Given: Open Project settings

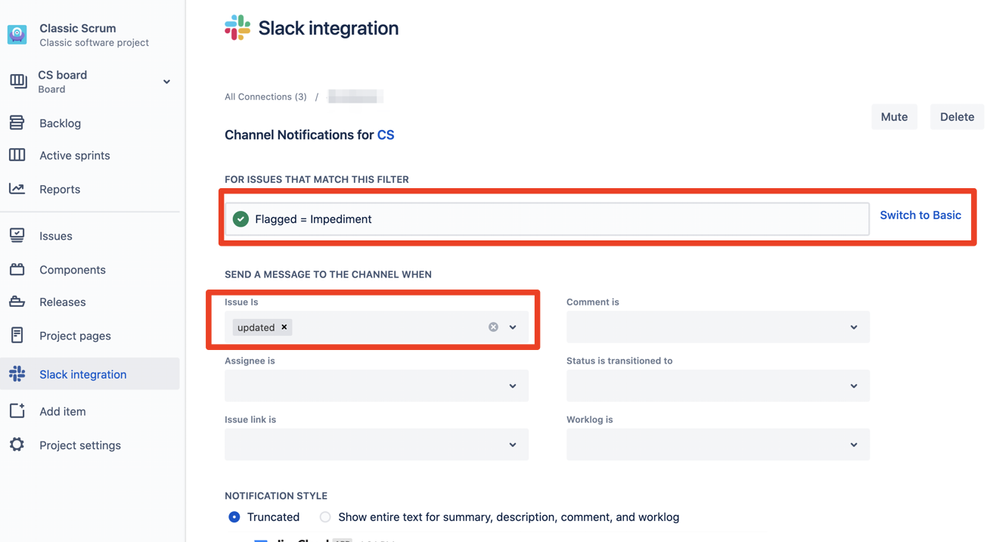Looking at the screenshot, I should click(x=80, y=445).
